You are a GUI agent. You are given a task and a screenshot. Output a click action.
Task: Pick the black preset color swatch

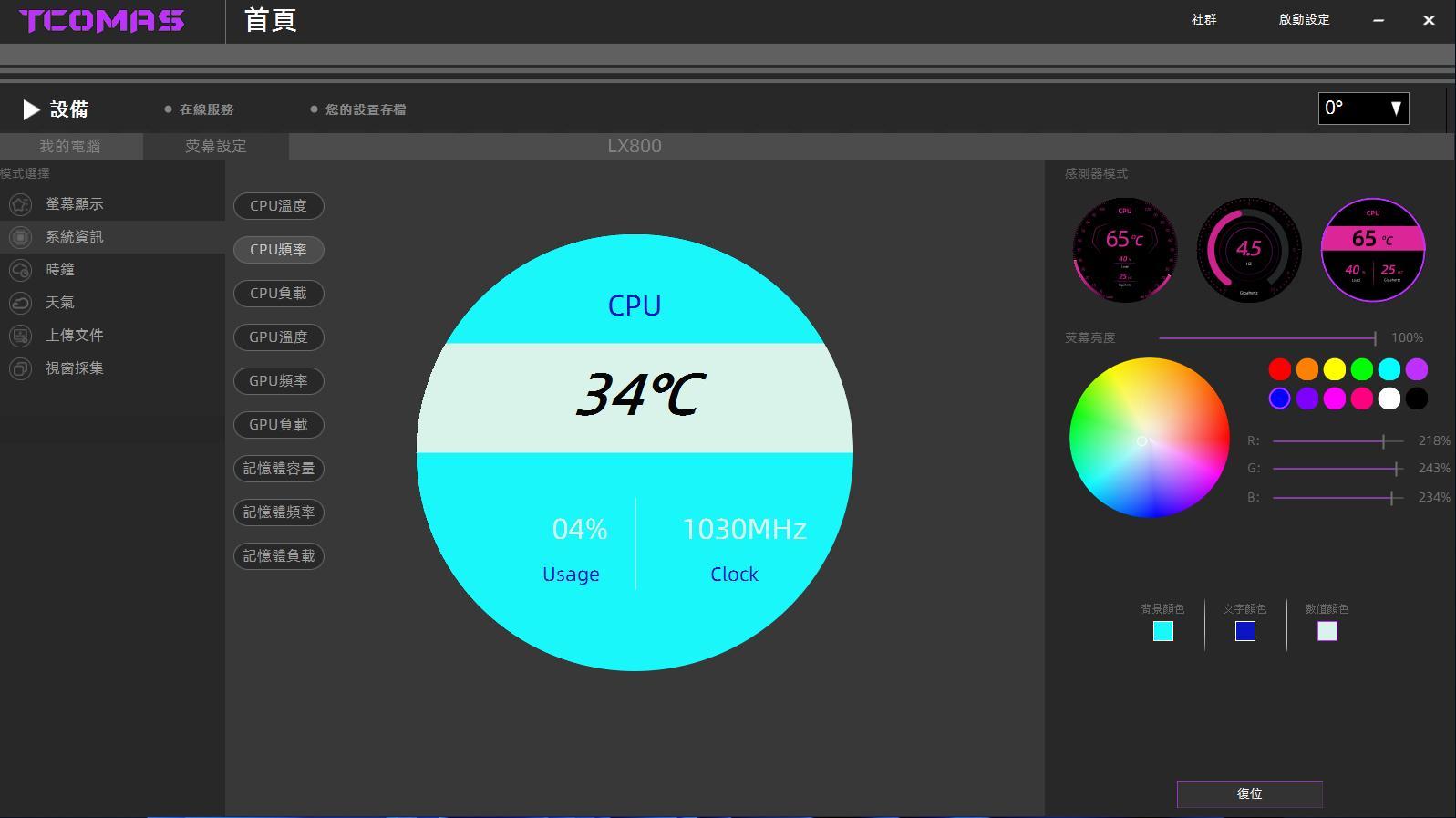(1417, 399)
